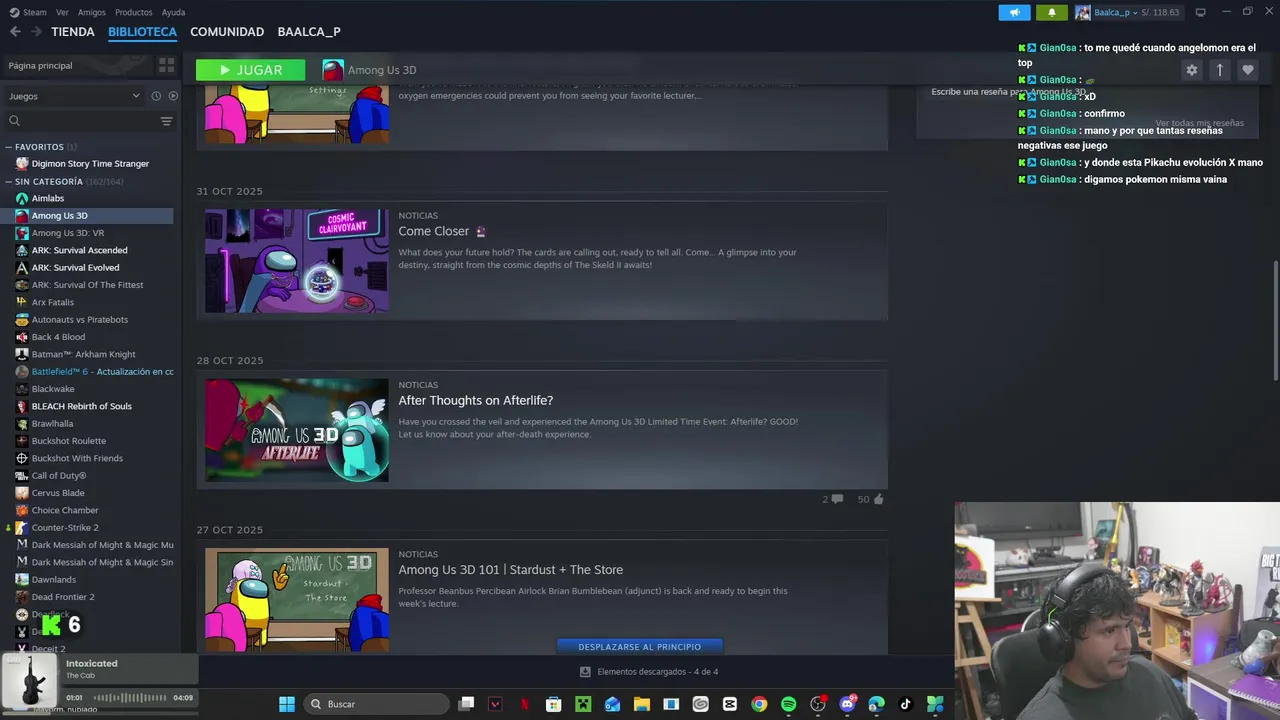The image size is (1280, 720).
Task: Open Big Picture mode monitor icon in title bar
Action: point(1200,12)
